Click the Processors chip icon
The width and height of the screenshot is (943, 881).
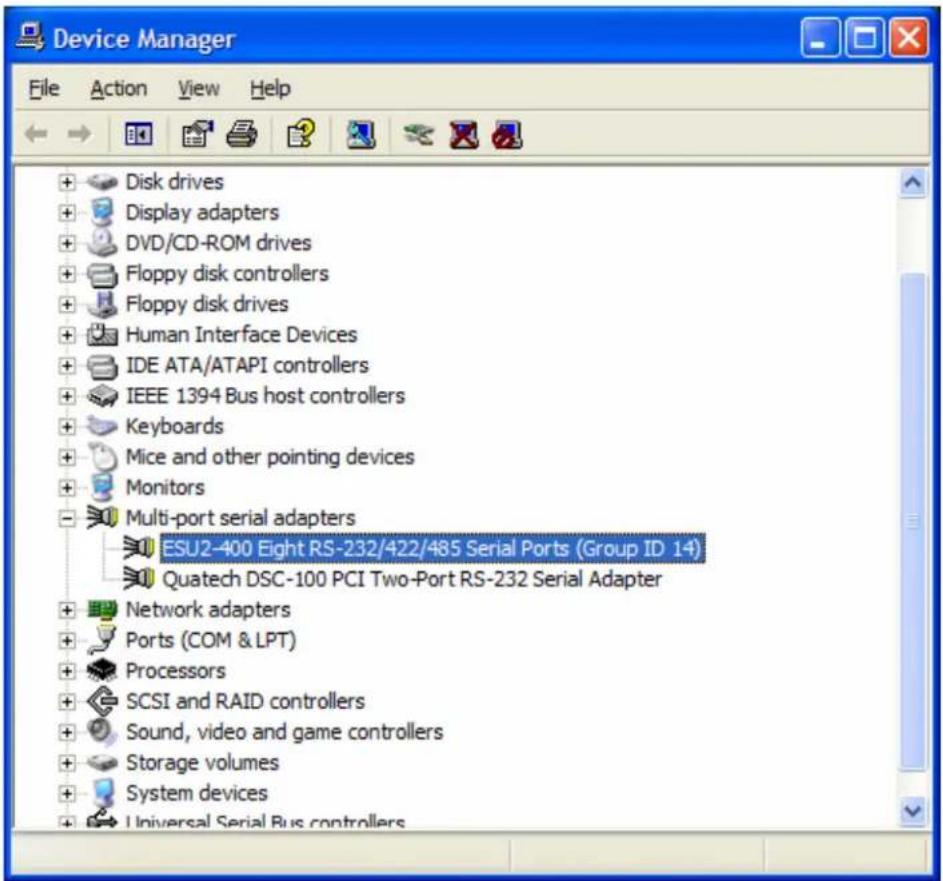click(x=102, y=671)
